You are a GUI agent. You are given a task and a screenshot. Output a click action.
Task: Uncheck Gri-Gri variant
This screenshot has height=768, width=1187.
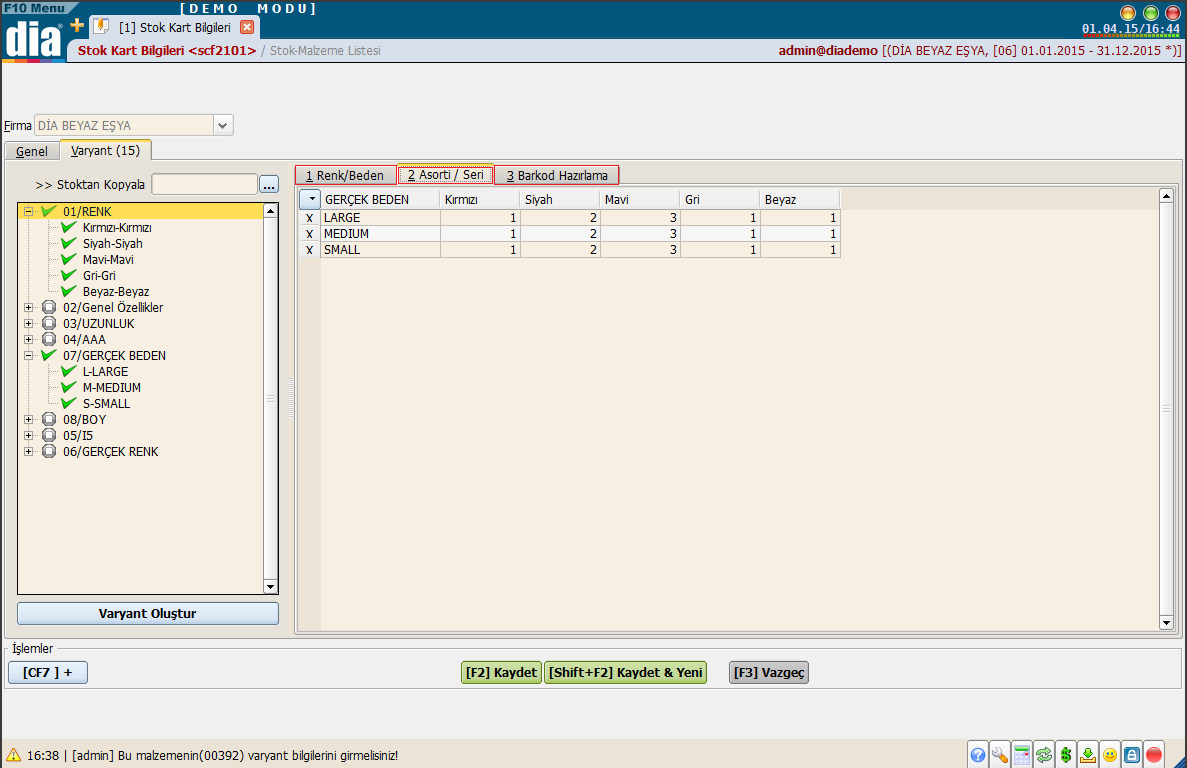coord(69,275)
